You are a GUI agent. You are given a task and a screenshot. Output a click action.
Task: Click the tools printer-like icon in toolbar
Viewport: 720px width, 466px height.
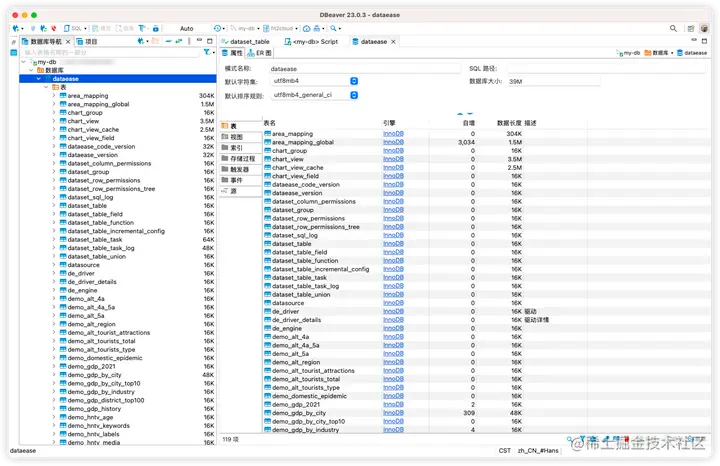click(317, 28)
